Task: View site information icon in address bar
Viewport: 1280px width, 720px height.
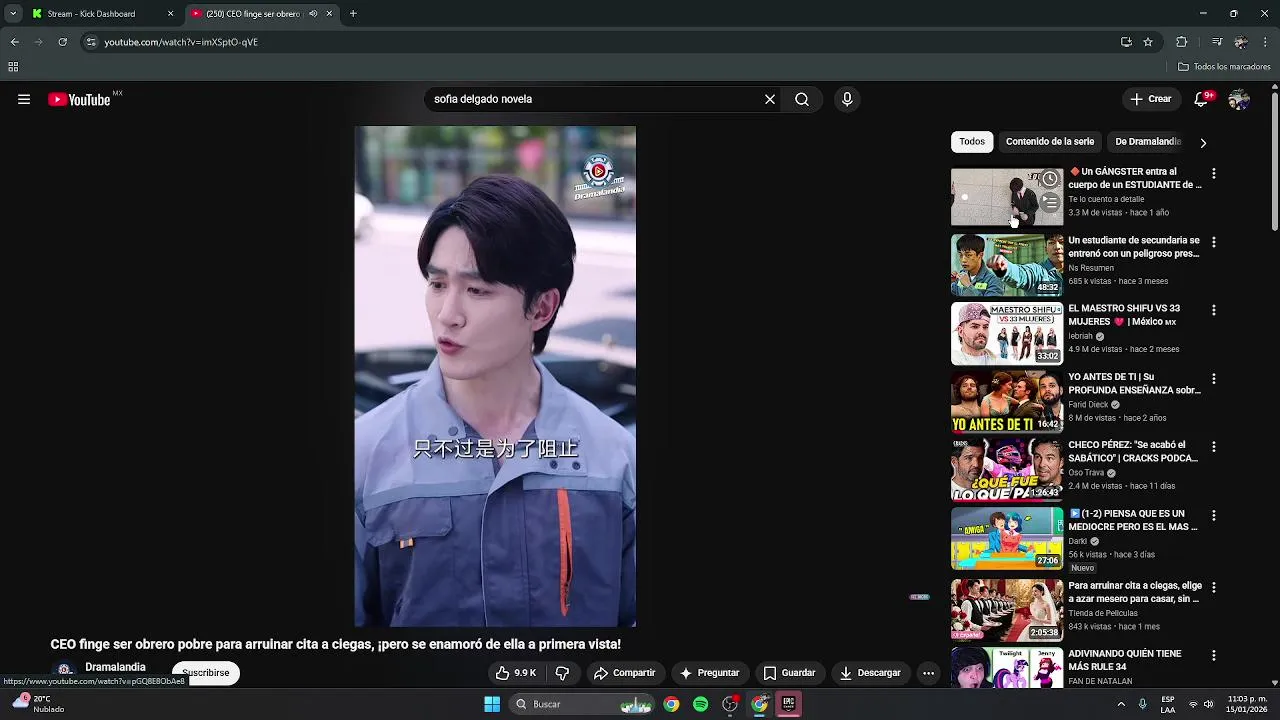Action: pyautogui.click(x=91, y=42)
